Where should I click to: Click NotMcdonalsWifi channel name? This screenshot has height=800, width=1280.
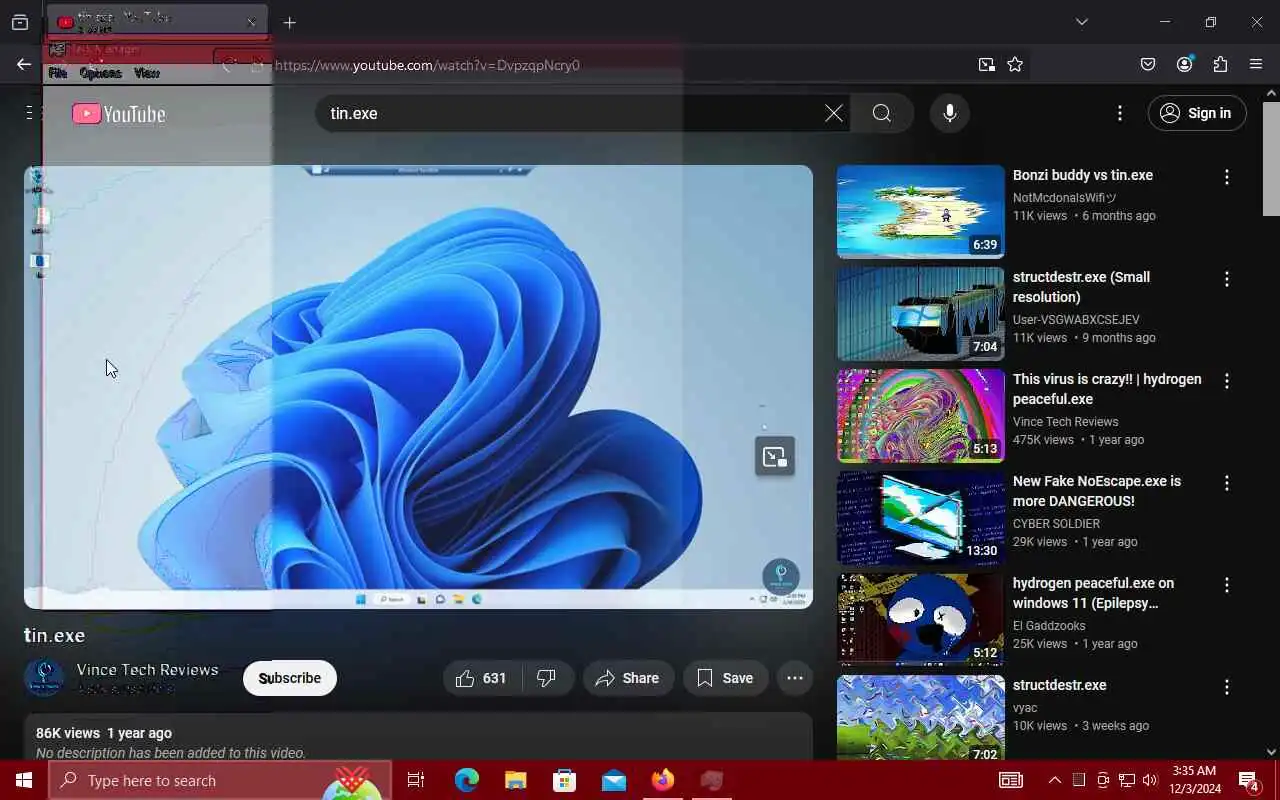point(1064,198)
